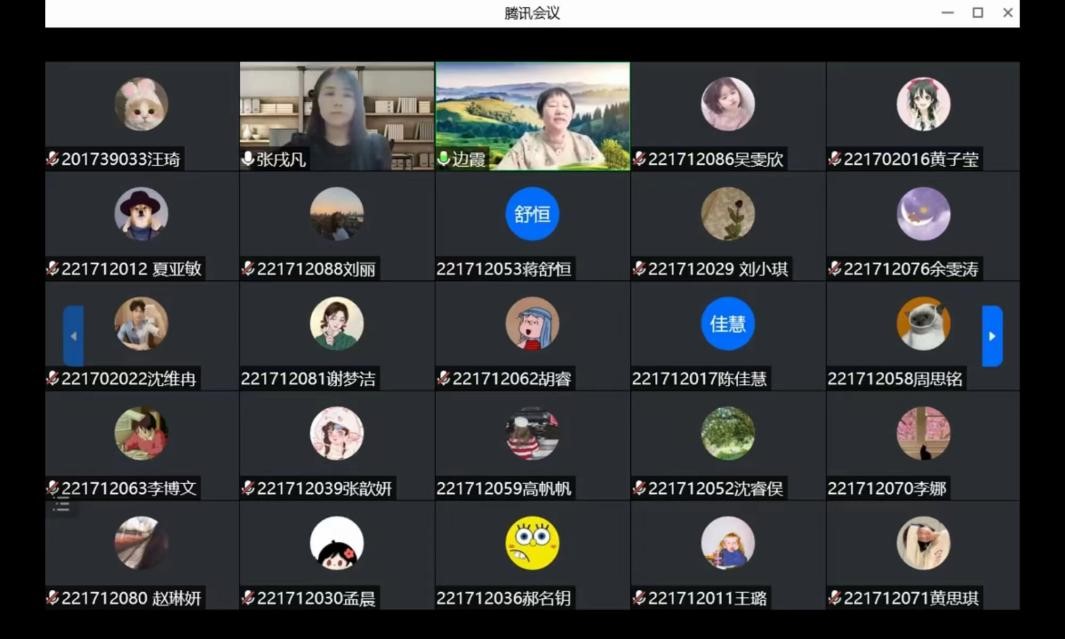The height and width of the screenshot is (639, 1065).
Task: Click the blue 佳慧 avatar circle
Action: pos(727,324)
